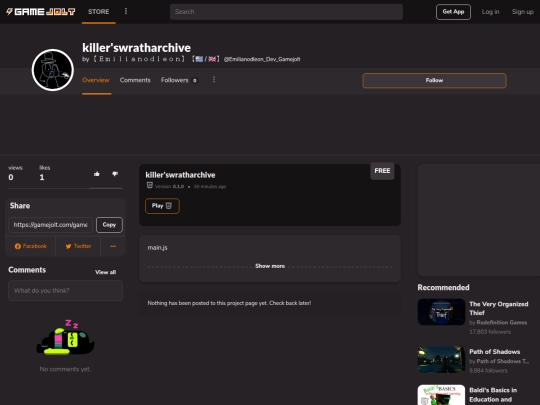Click the FREE price tag

point(382,171)
